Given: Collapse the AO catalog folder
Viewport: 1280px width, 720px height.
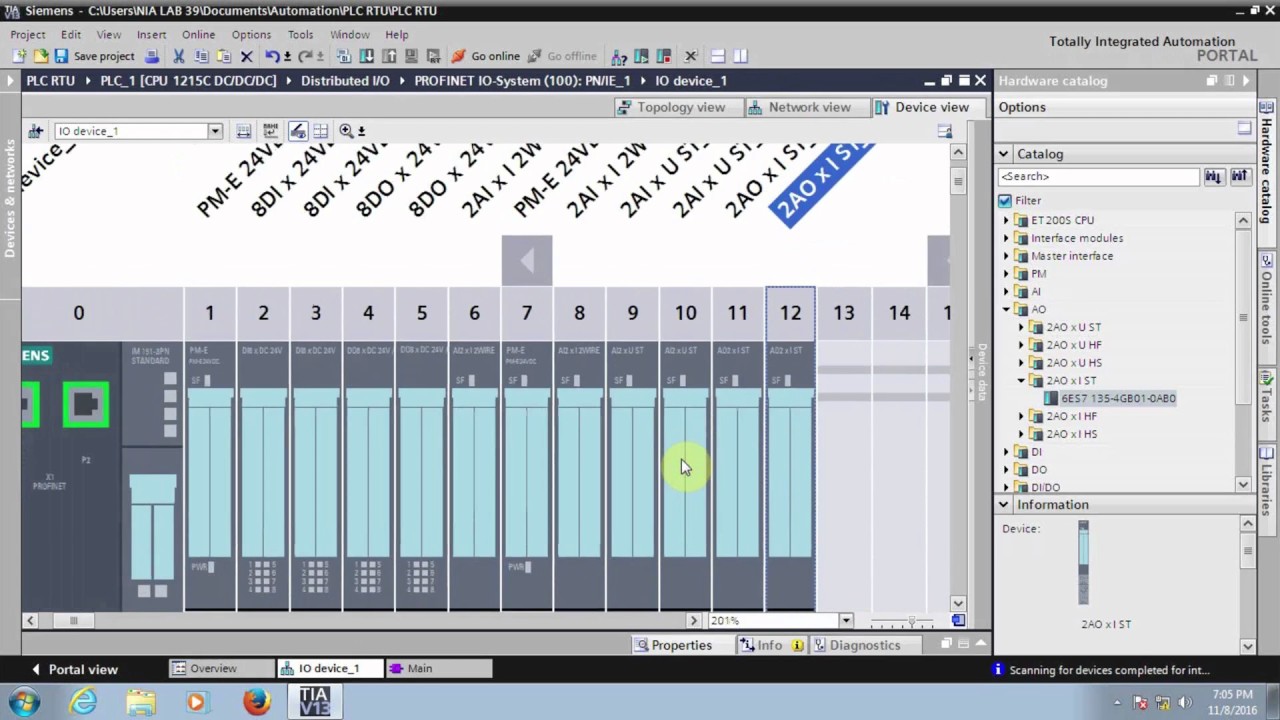Looking at the screenshot, I should [1007, 309].
